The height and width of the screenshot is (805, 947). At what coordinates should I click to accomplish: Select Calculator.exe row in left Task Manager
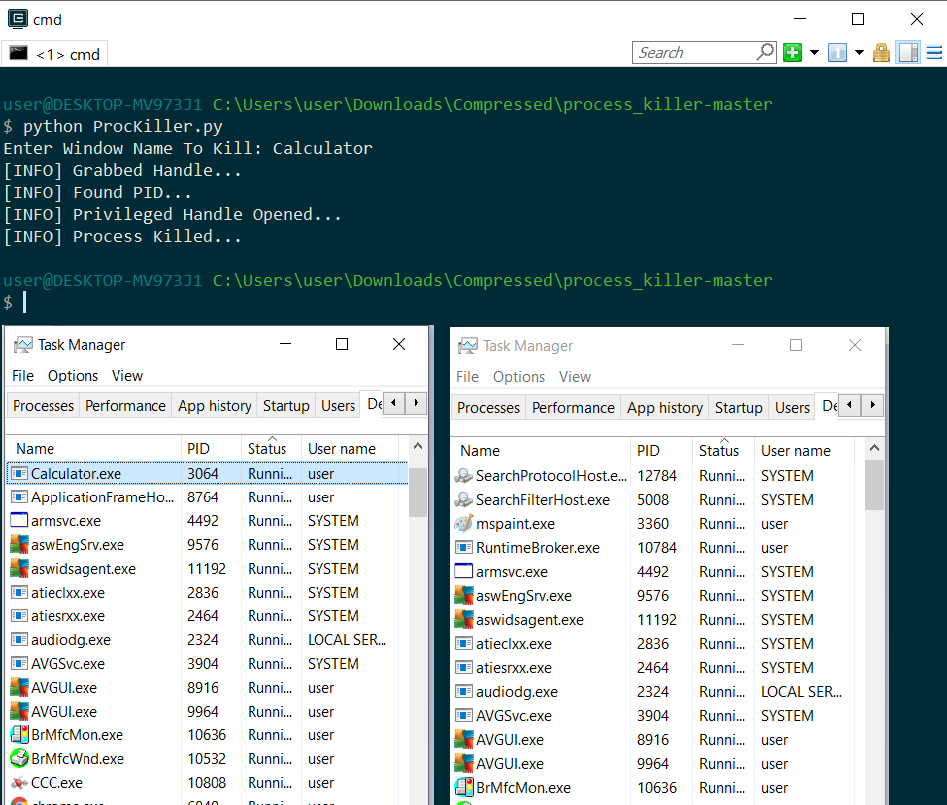(x=208, y=473)
